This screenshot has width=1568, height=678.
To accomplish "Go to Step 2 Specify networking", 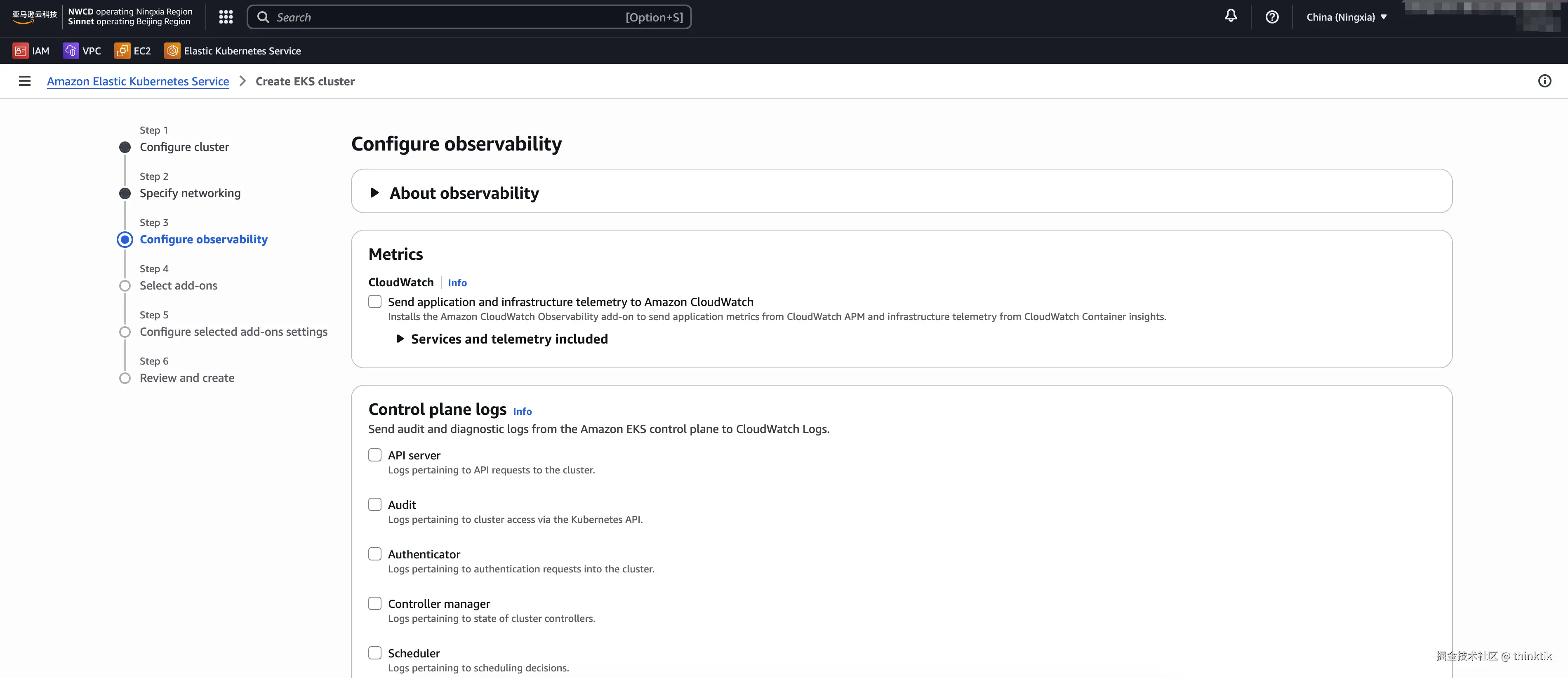I will coord(189,193).
